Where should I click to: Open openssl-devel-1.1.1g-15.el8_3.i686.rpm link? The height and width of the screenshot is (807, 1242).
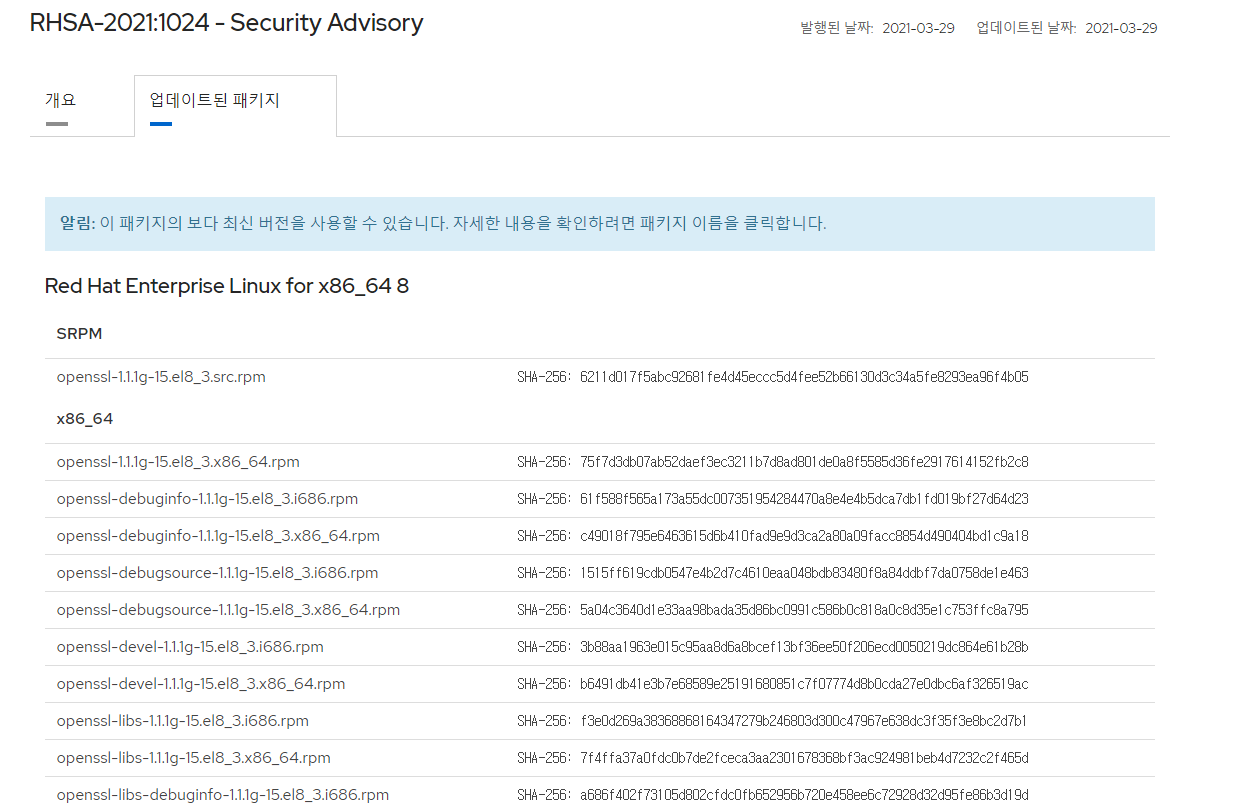click(190, 647)
